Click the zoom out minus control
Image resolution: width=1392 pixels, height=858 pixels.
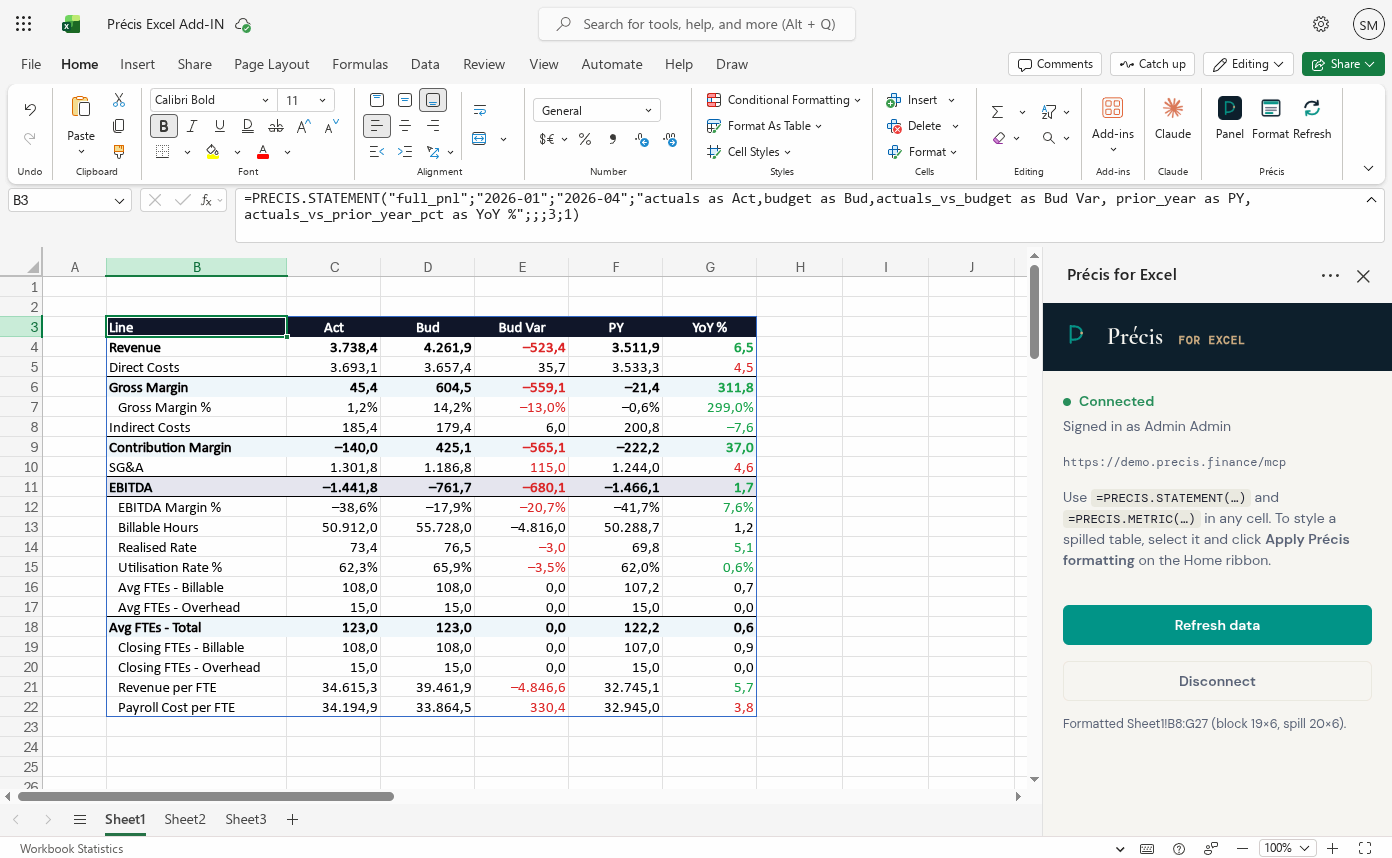click(1242, 848)
